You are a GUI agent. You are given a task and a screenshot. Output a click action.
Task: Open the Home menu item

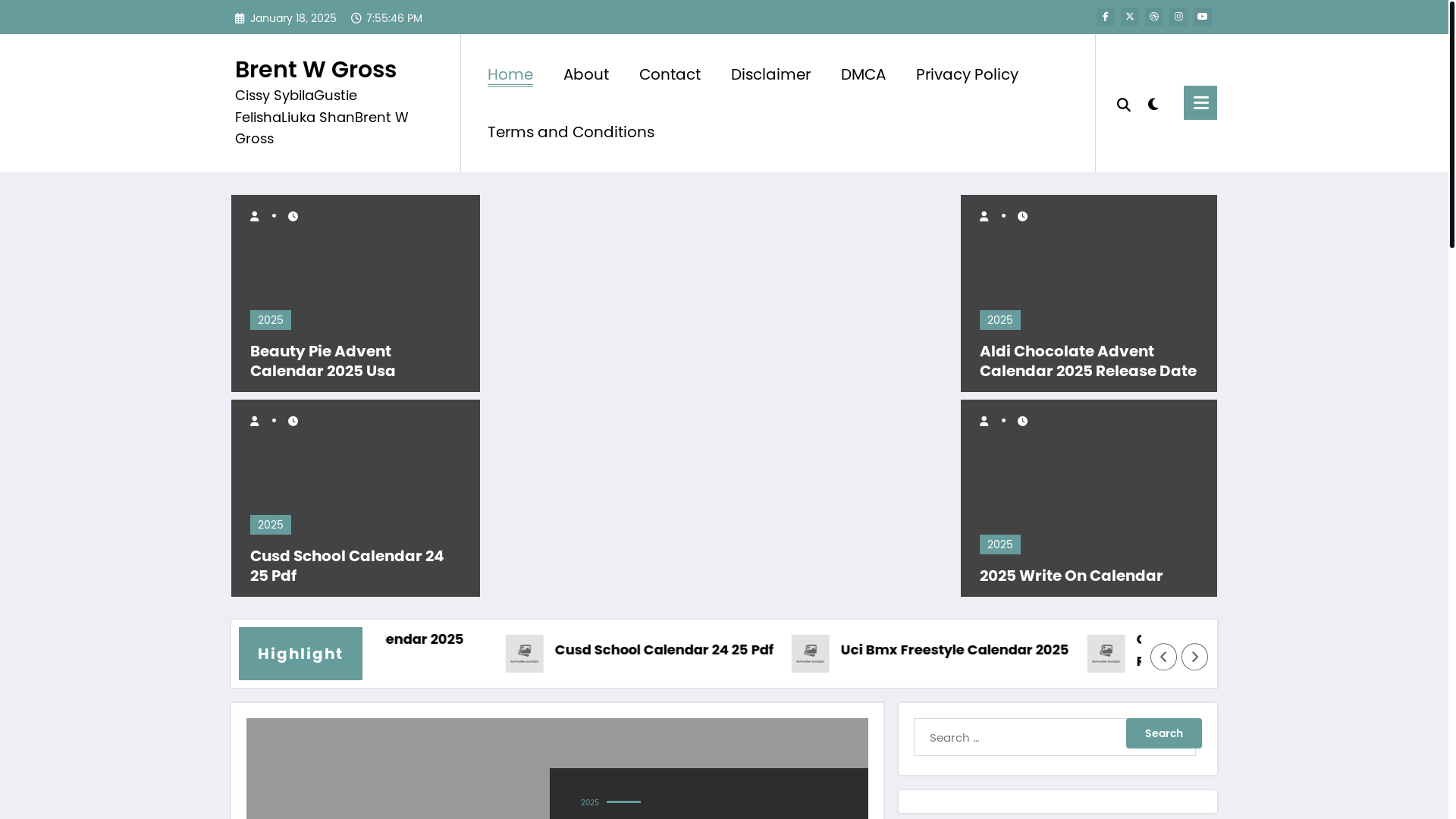pos(510,74)
